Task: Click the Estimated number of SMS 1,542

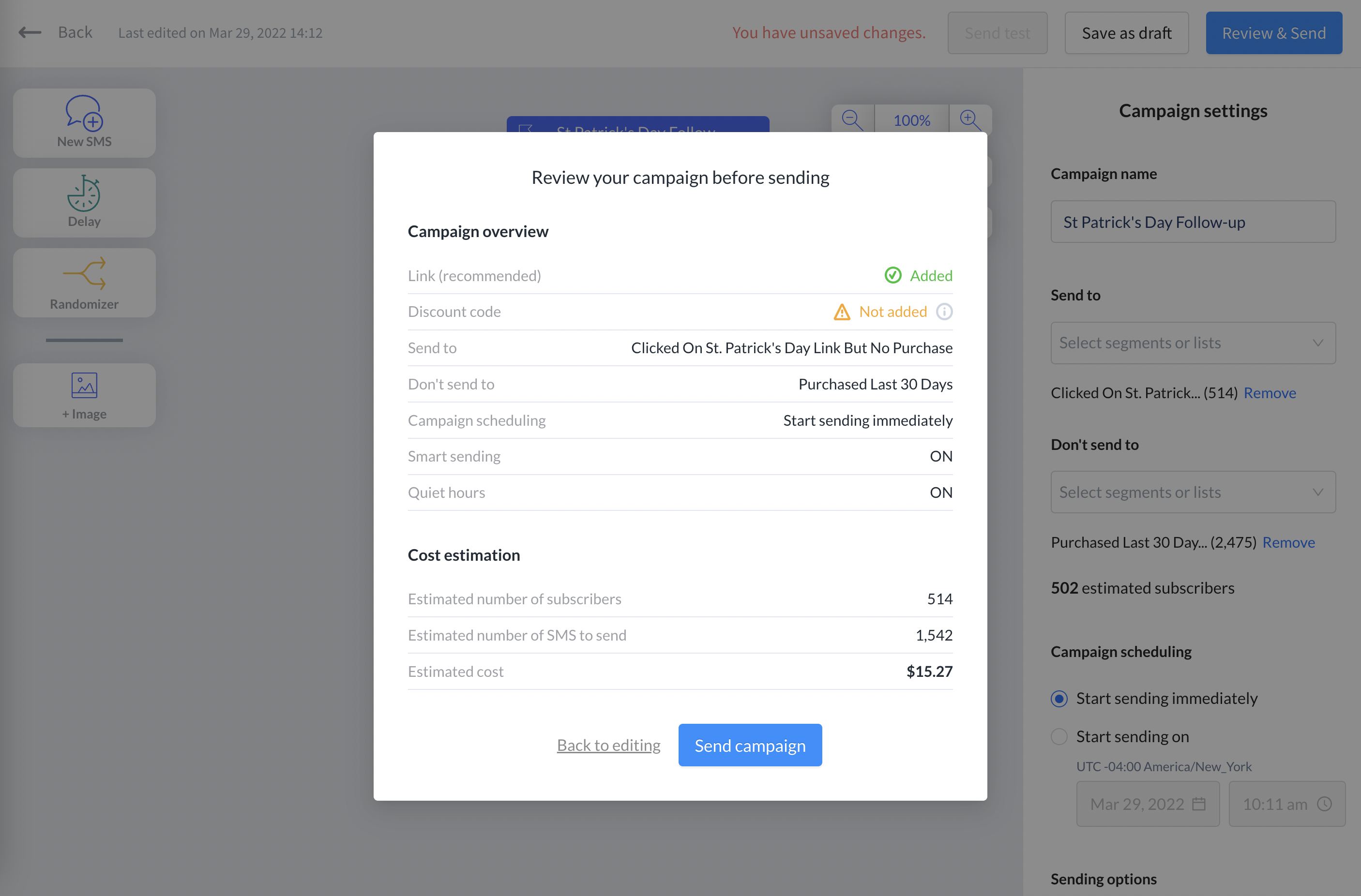Action: tap(934, 635)
